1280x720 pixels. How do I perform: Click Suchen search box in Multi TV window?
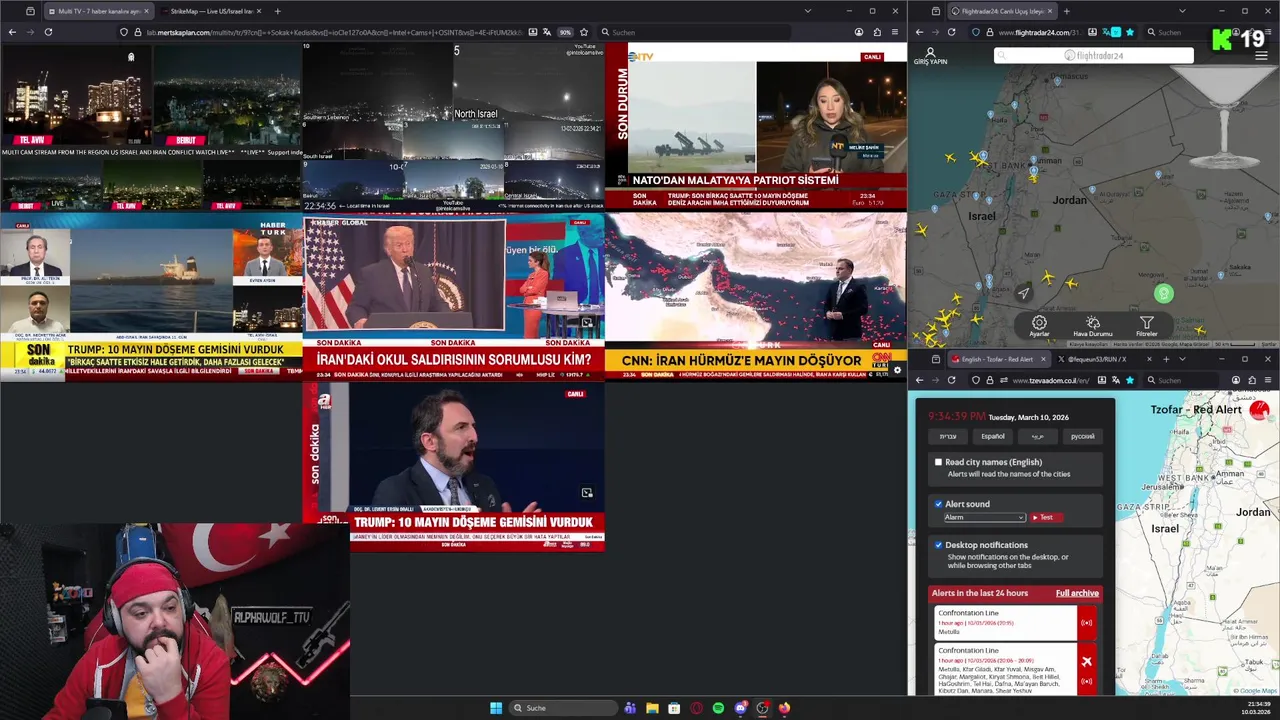coord(695,32)
